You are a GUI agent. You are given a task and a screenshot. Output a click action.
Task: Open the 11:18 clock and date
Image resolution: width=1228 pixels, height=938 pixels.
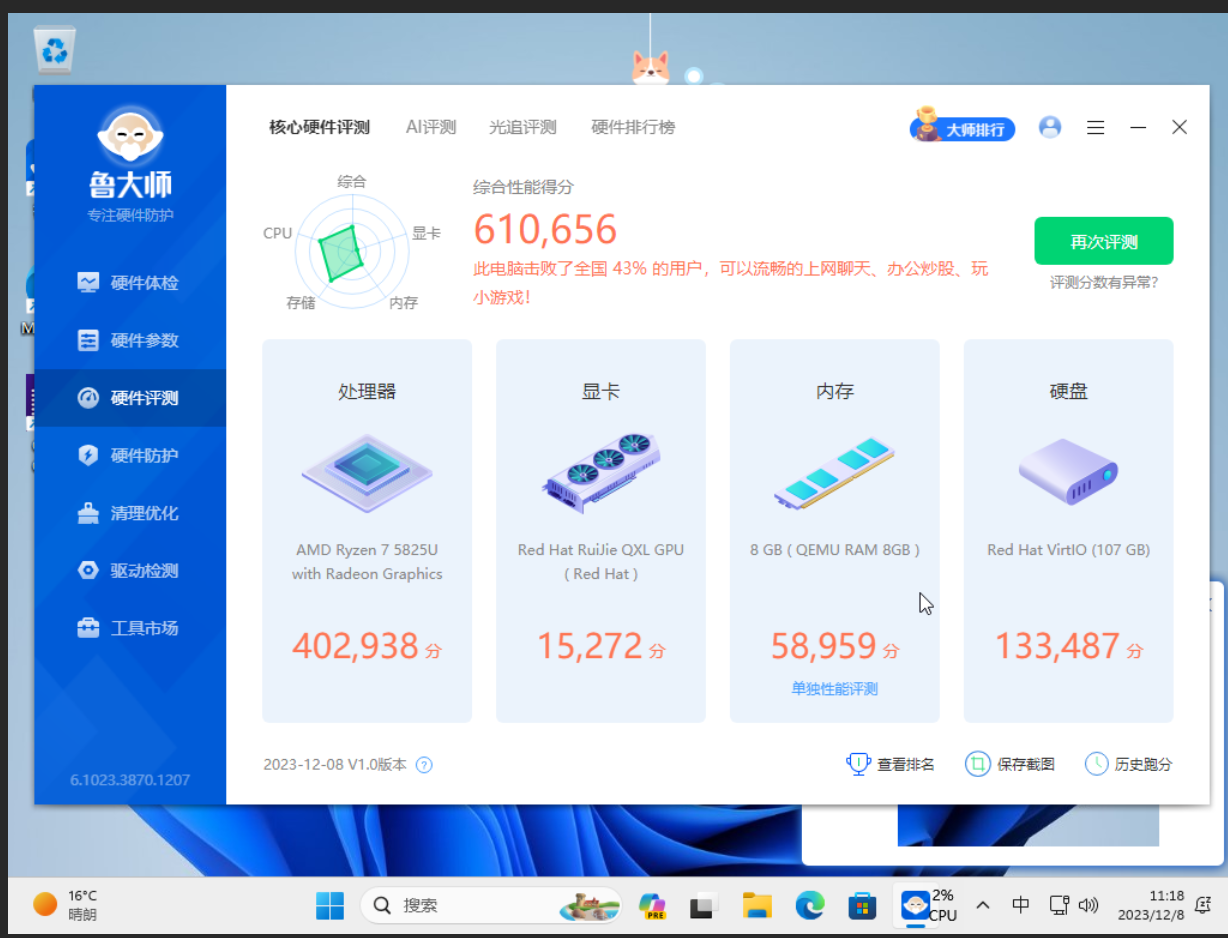[x=1153, y=906]
